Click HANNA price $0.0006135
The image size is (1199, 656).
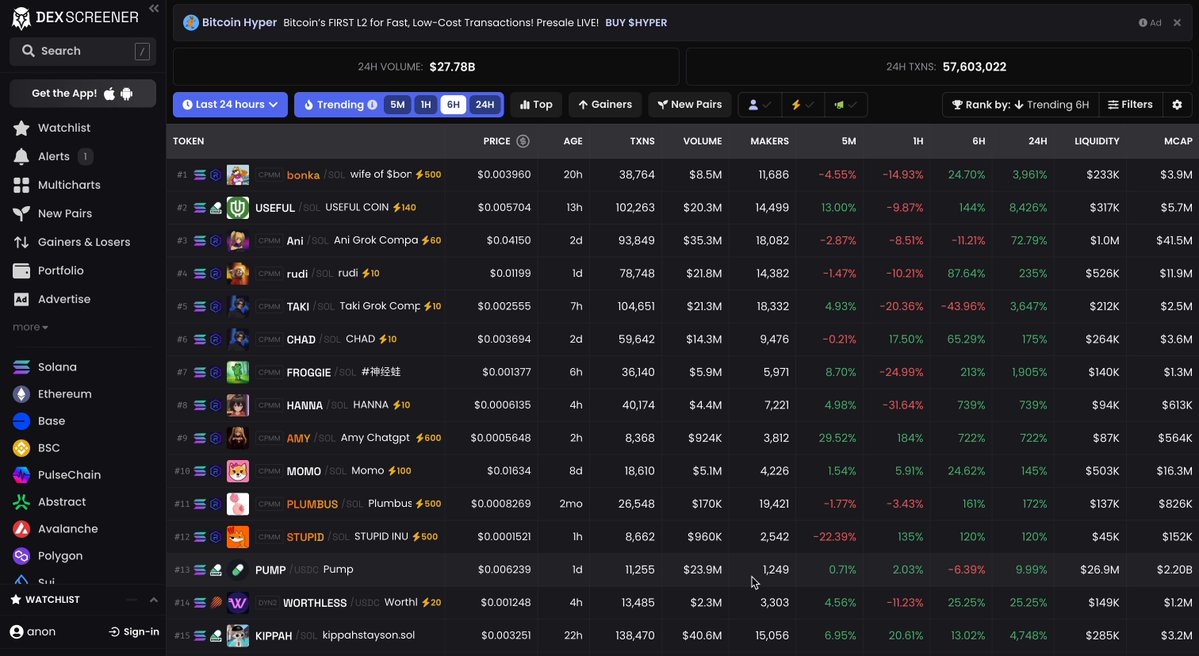(502, 405)
